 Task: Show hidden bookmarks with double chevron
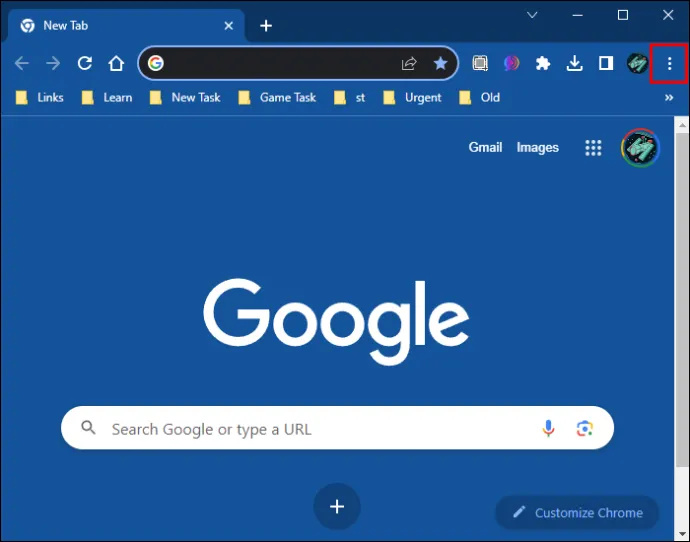coord(669,98)
